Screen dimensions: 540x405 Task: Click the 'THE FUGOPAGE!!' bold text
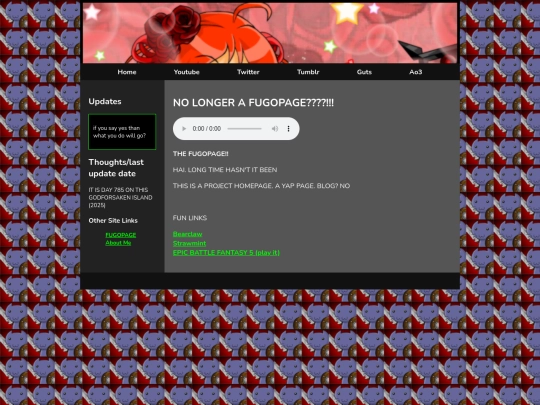(200, 154)
